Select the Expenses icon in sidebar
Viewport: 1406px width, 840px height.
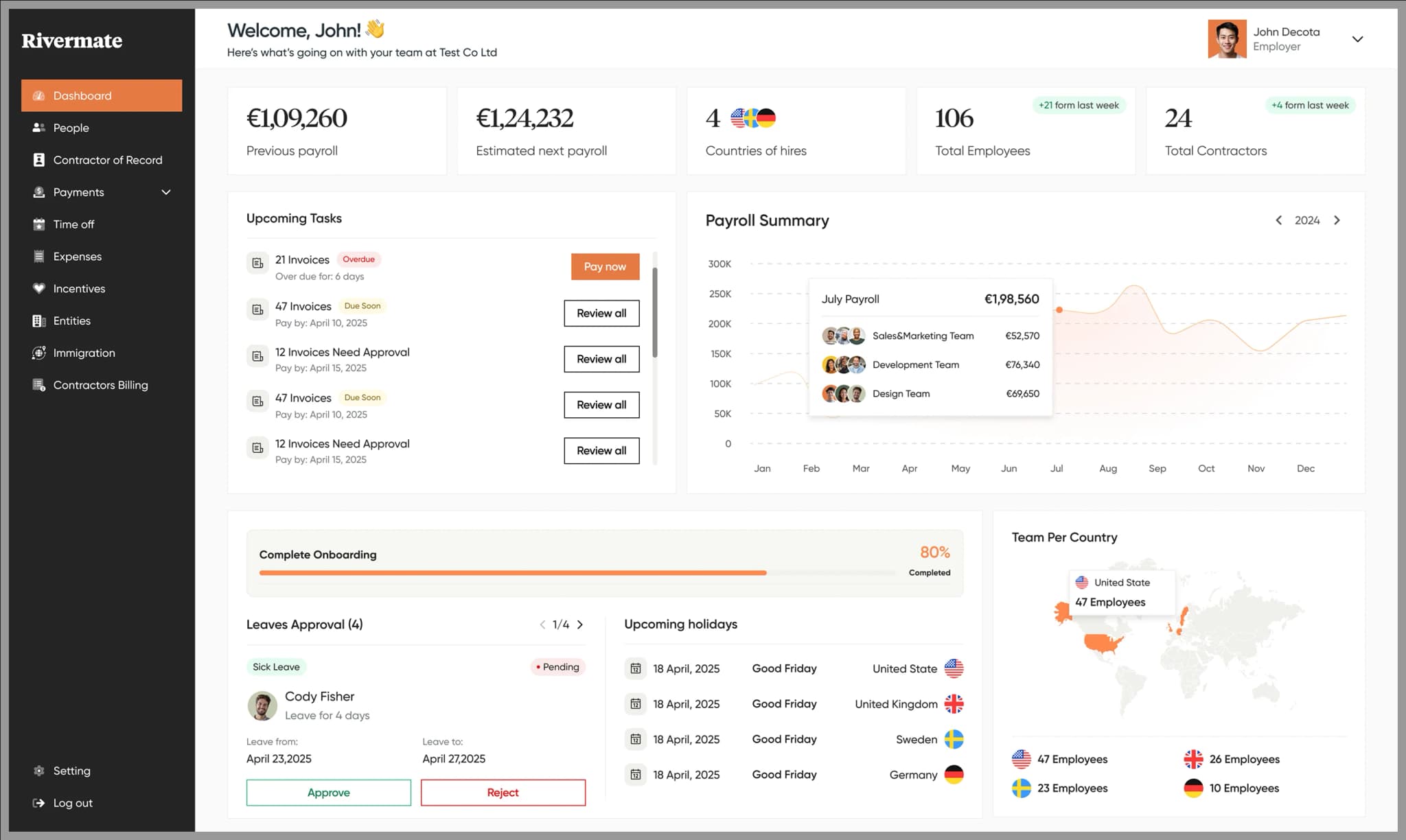[39, 256]
